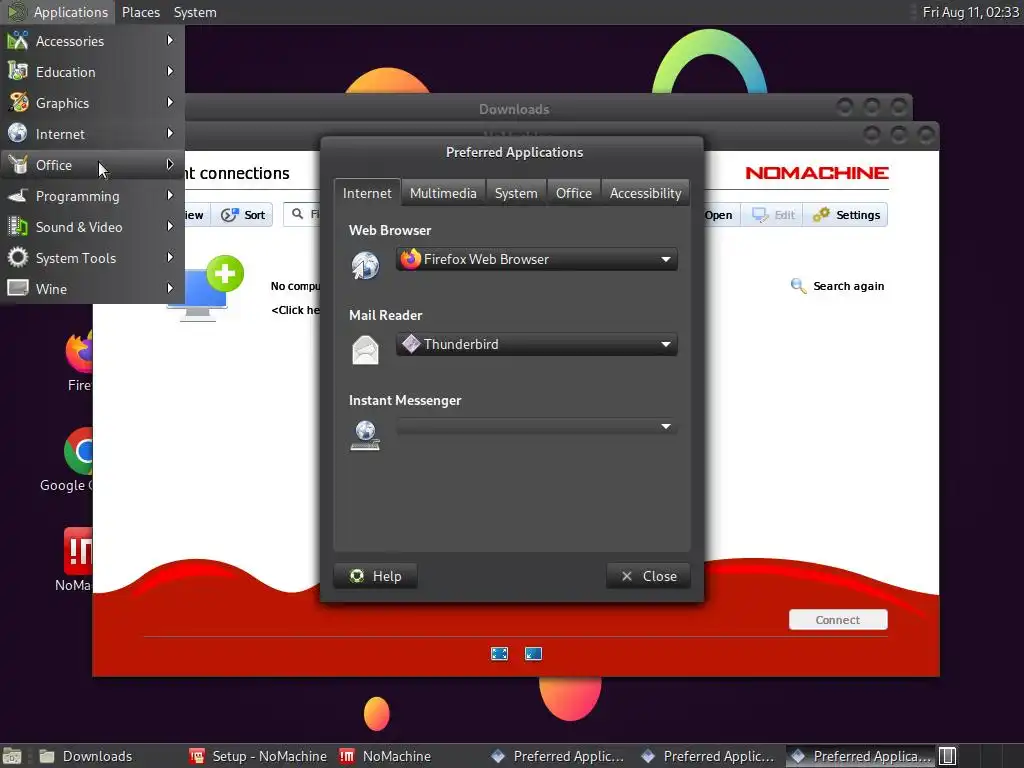1024x768 pixels.
Task: Click the Wine category icon
Action: pos(18,288)
